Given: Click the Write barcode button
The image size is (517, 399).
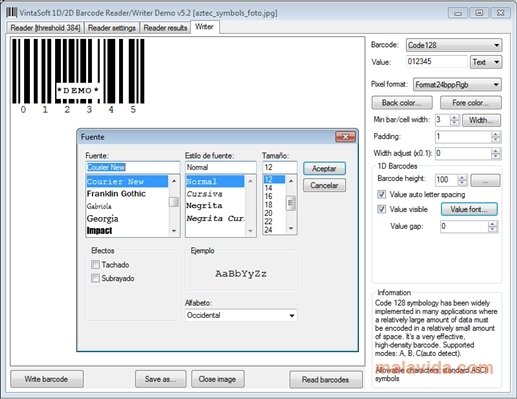Looking at the screenshot, I should 47,379.
